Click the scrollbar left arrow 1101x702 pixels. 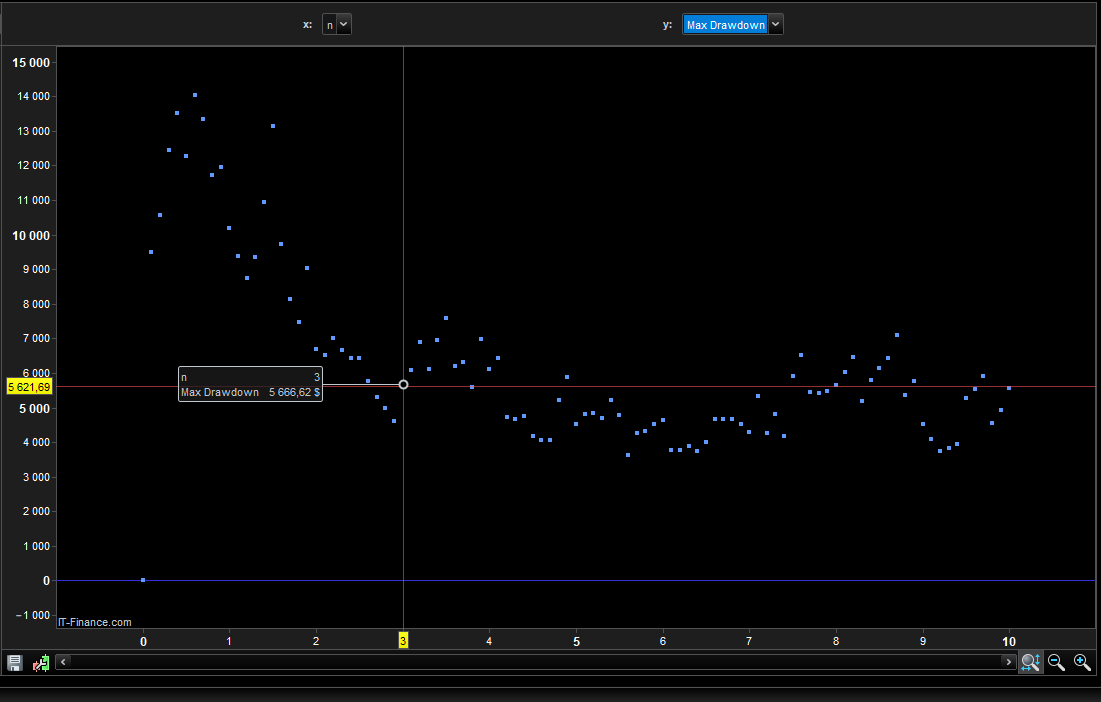click(63, 662)
